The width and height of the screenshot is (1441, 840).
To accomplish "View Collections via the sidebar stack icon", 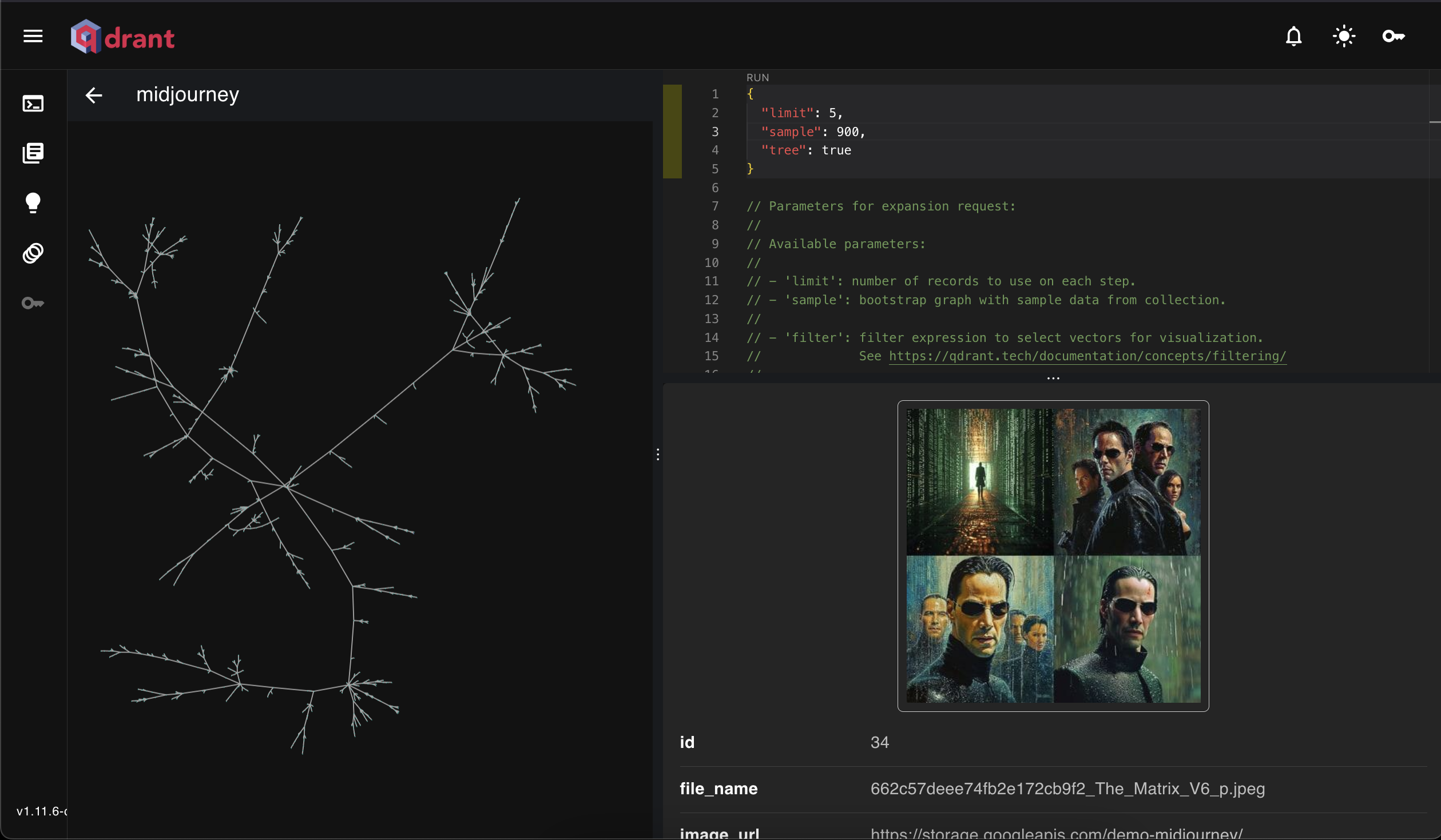I will coord(33,153).
